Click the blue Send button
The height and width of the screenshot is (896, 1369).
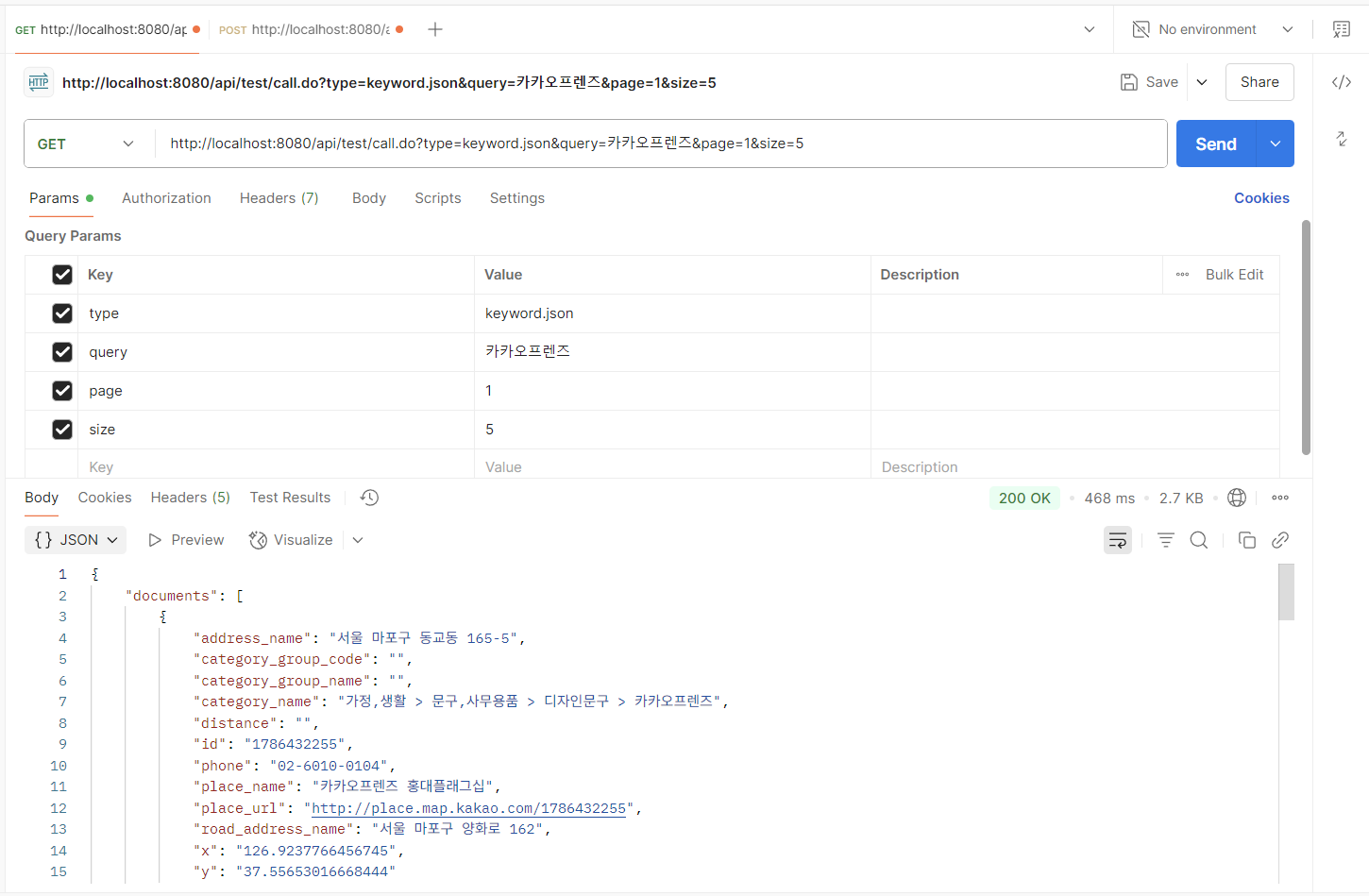tap(1216, 144)
